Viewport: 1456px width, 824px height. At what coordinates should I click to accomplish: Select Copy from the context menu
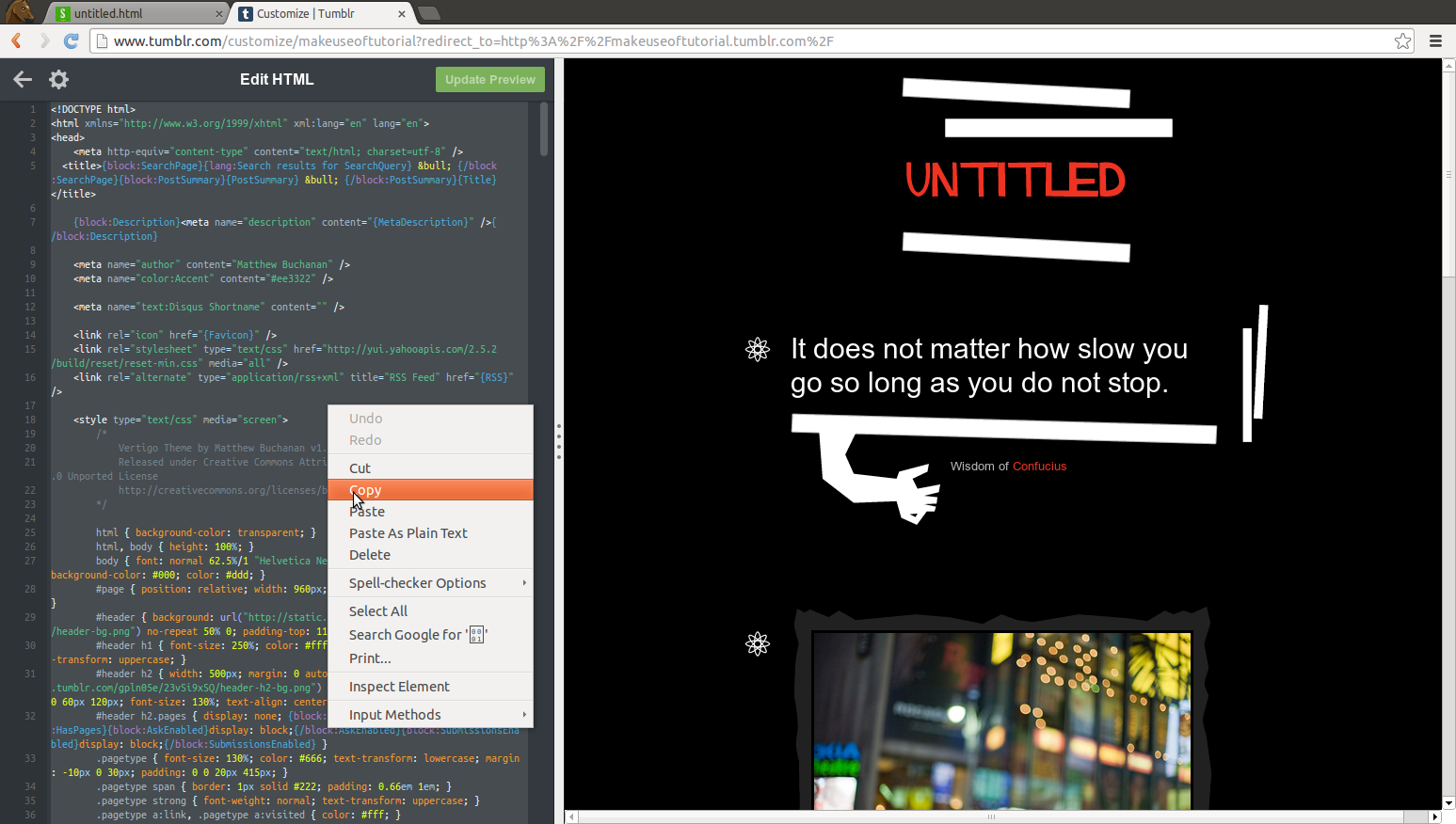(364, 489)
